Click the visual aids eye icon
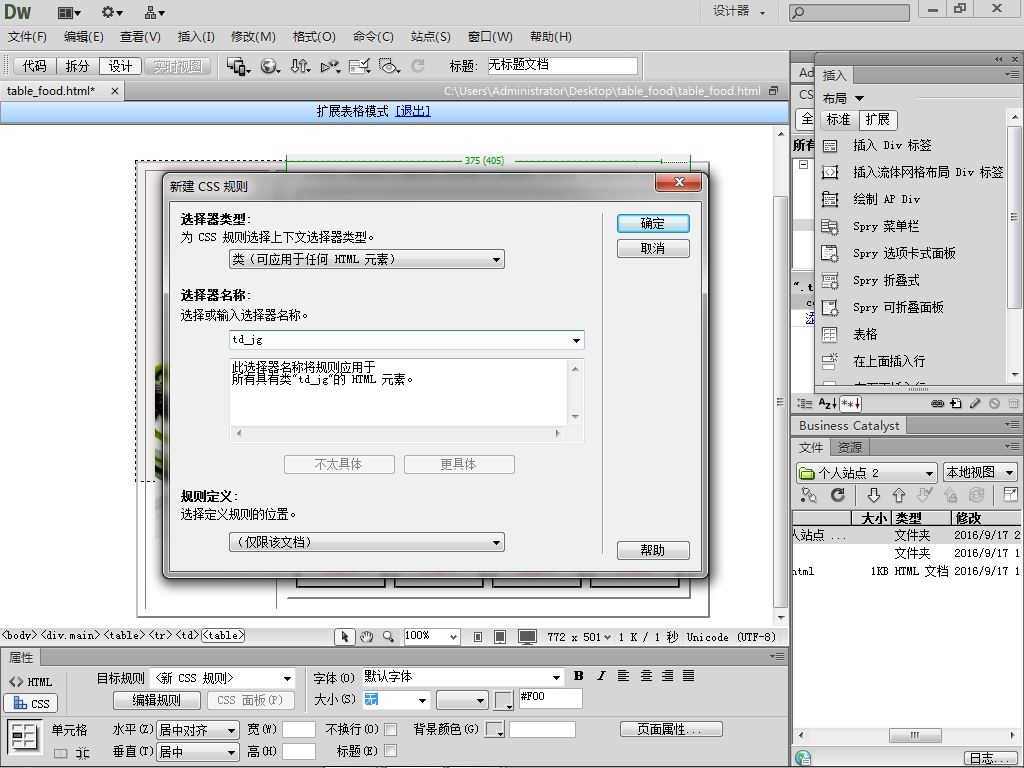The width and height of the screenshot is (1024, 768). [x=389, y=66]
